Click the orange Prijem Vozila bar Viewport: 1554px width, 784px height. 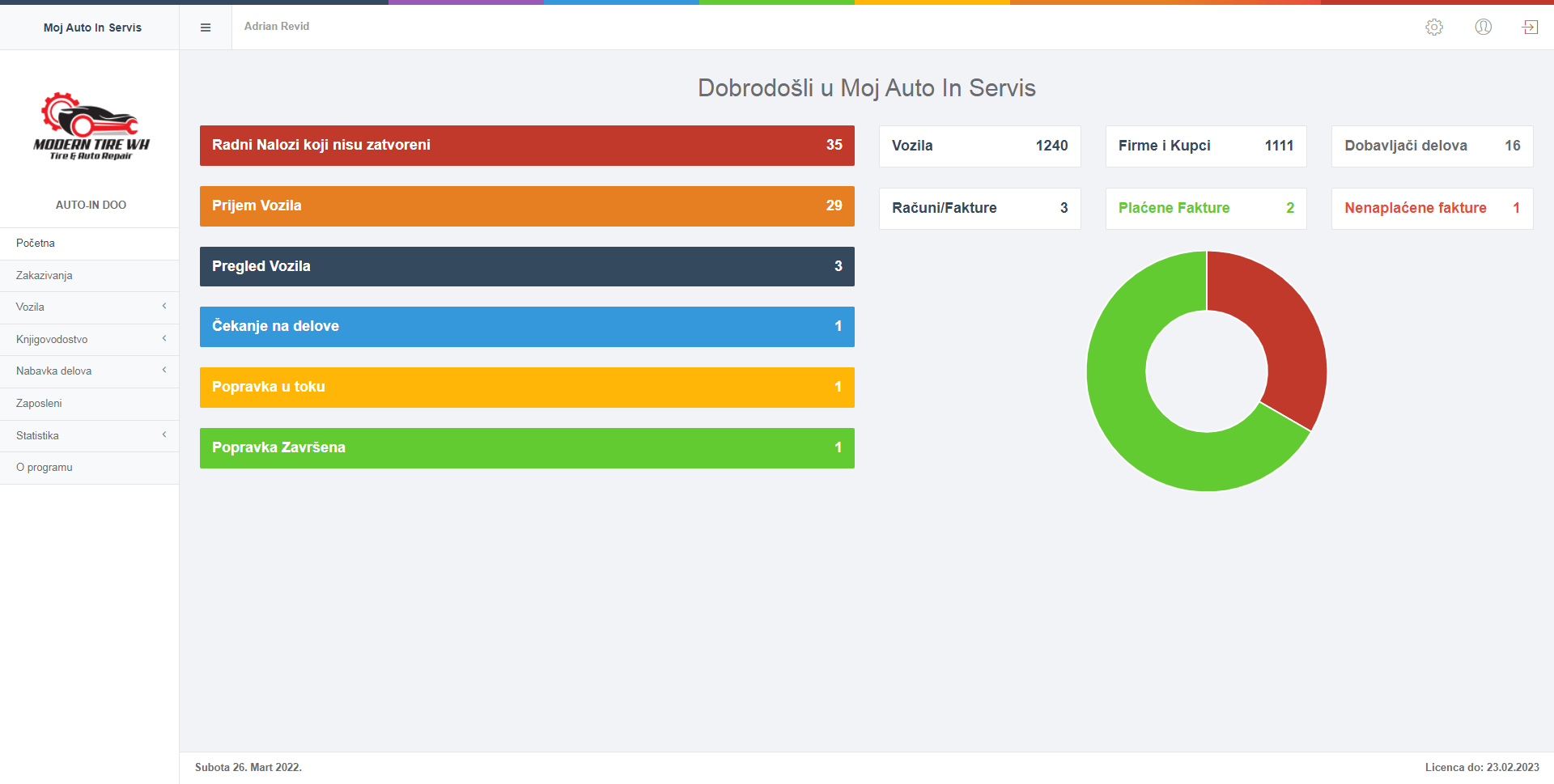pyautogui.click(x=527, y=206)
